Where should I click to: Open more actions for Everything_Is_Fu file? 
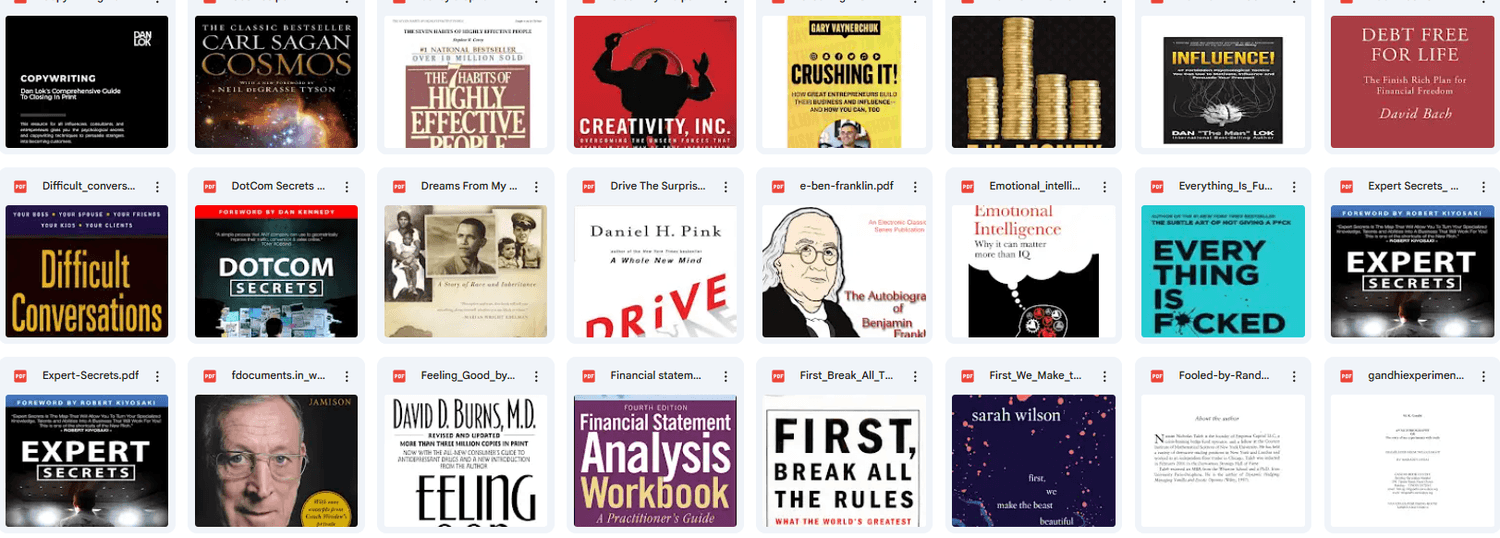click(1294, 187)
